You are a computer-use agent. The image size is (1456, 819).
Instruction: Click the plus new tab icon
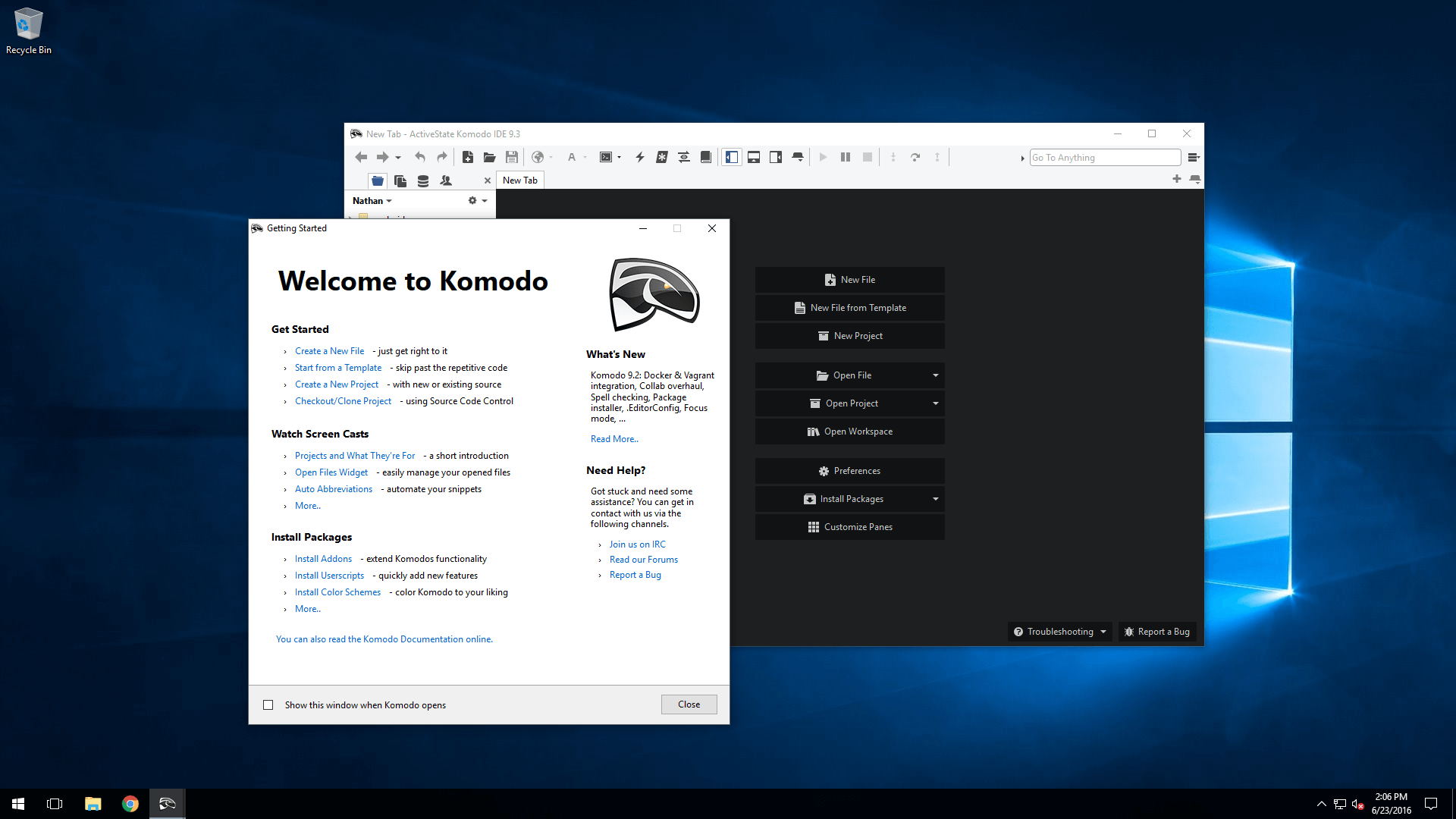pyautogui.click(x=1177, y=179)
